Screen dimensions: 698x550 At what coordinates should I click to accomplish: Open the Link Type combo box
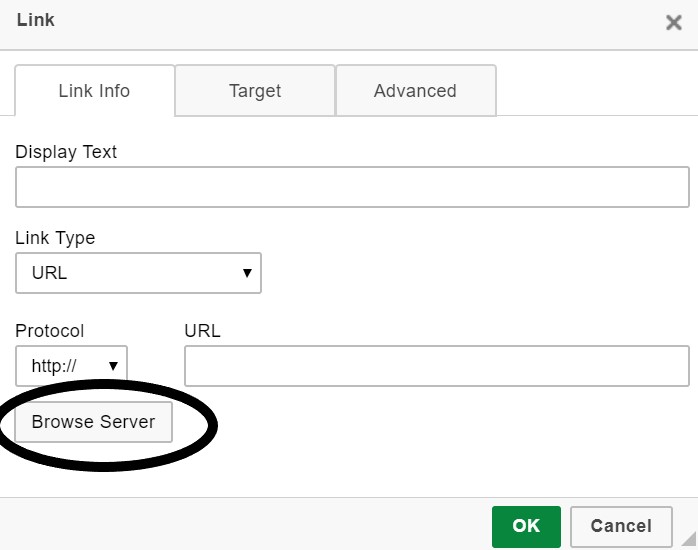click(138, 273)
